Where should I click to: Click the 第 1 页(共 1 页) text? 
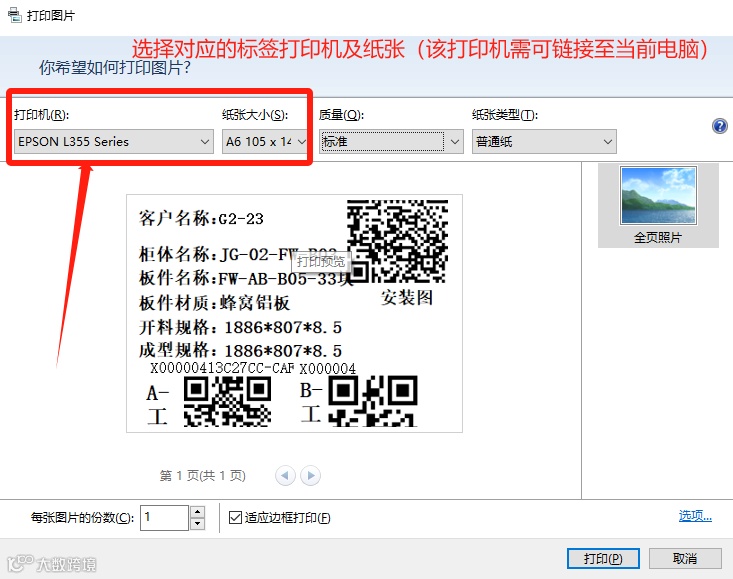click(202, 476)
